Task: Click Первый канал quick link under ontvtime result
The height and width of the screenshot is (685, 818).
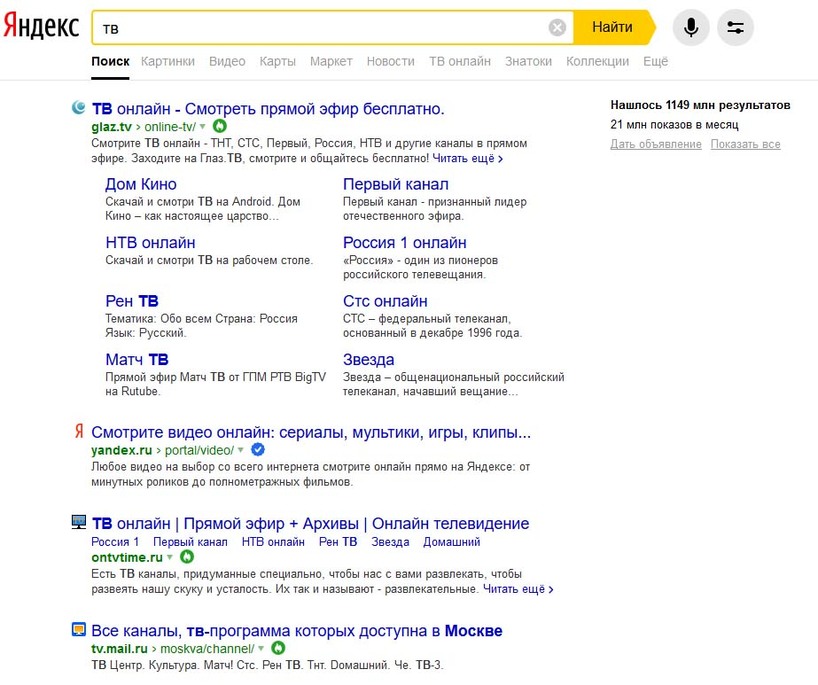Action: (190, 542)
